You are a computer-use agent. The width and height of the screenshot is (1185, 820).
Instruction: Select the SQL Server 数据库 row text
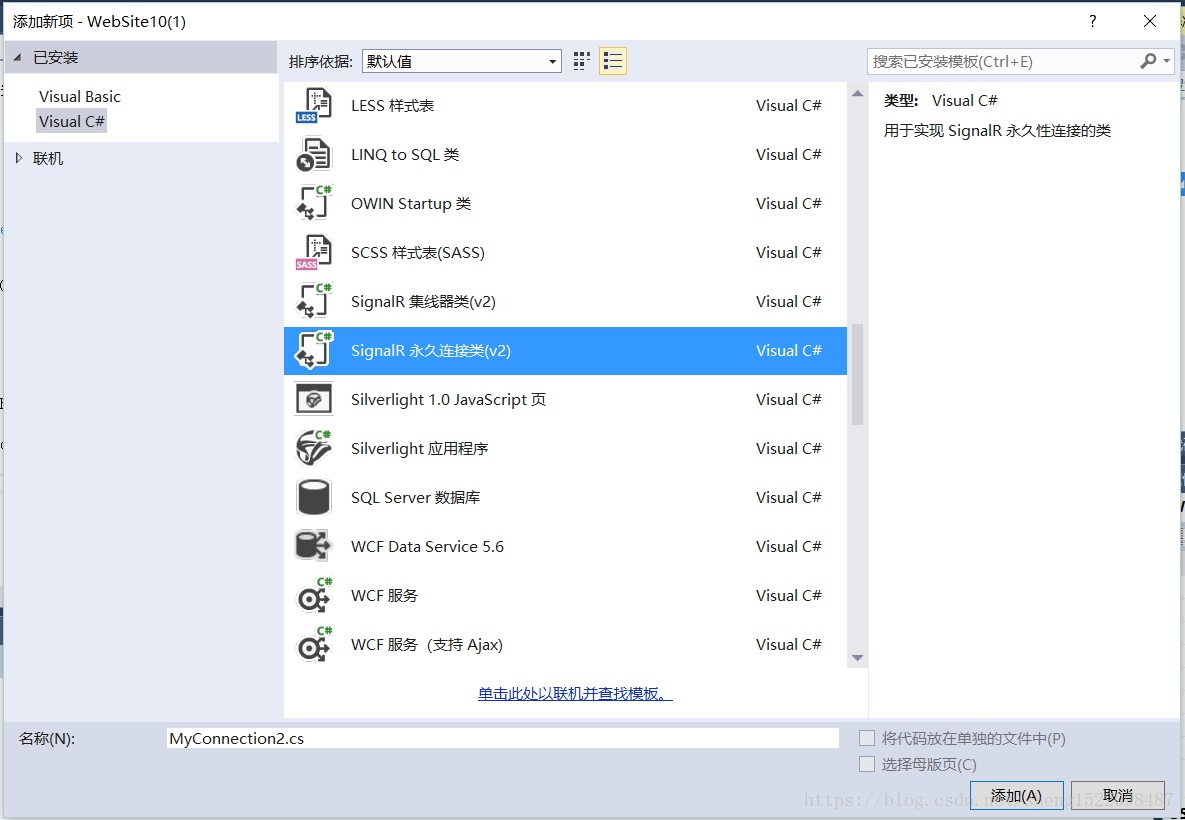[x=416, y=497]
